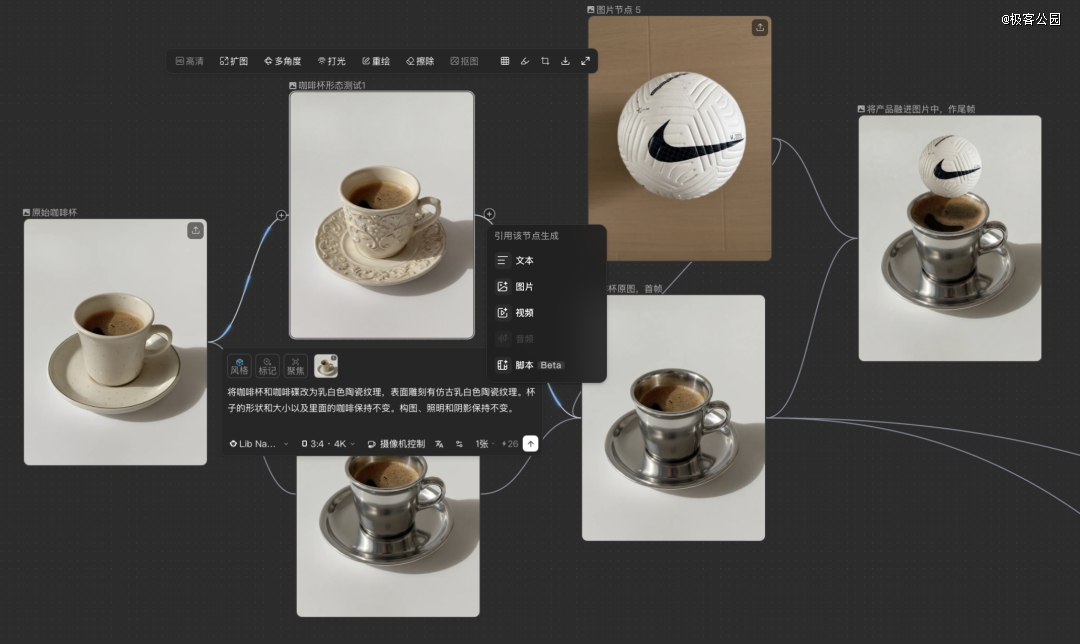Click the 原始咖啡杯 image thumbnail
1080x644 pixels.
click(115, 342)
